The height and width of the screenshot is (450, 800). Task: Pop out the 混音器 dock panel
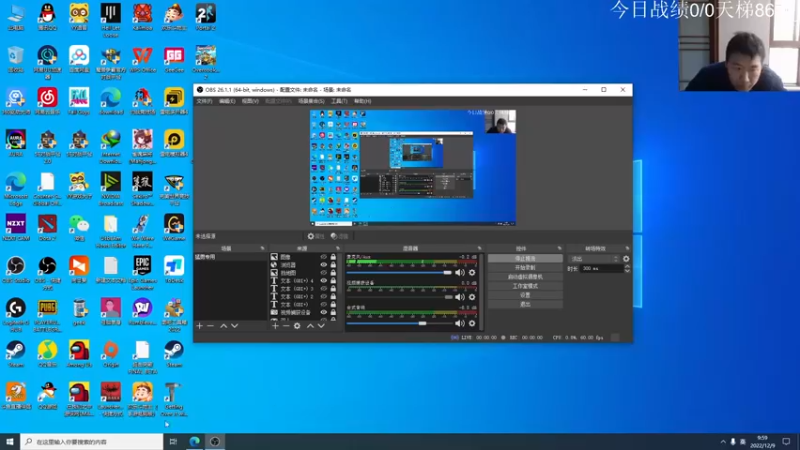click(479, 248)
